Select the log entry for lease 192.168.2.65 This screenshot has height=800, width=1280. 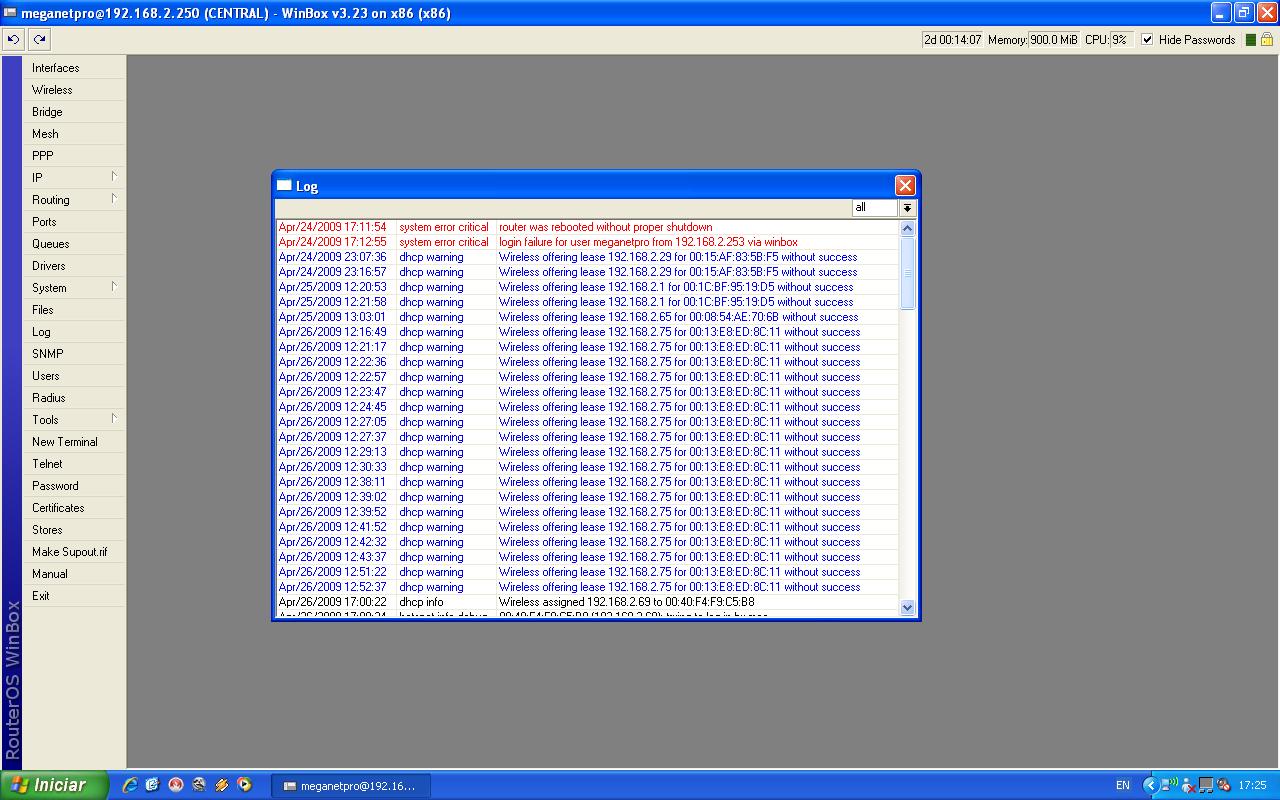tap(588, 317)
